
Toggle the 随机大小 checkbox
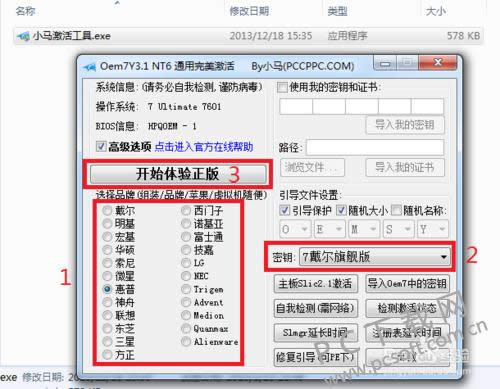[341, 210]
